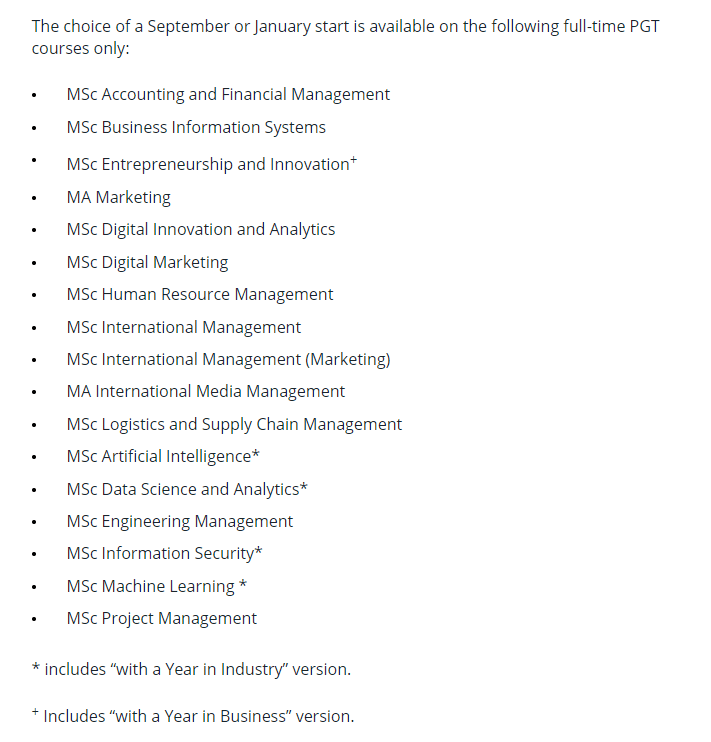Select the MSc Business Information Systems item

[x=196, y=128]
